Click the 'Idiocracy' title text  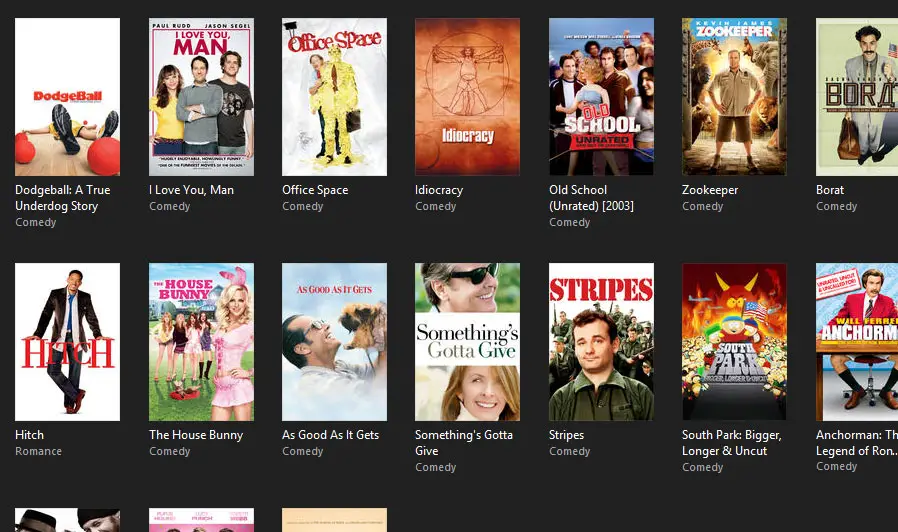pyautogui.click(x=439, y=190)
